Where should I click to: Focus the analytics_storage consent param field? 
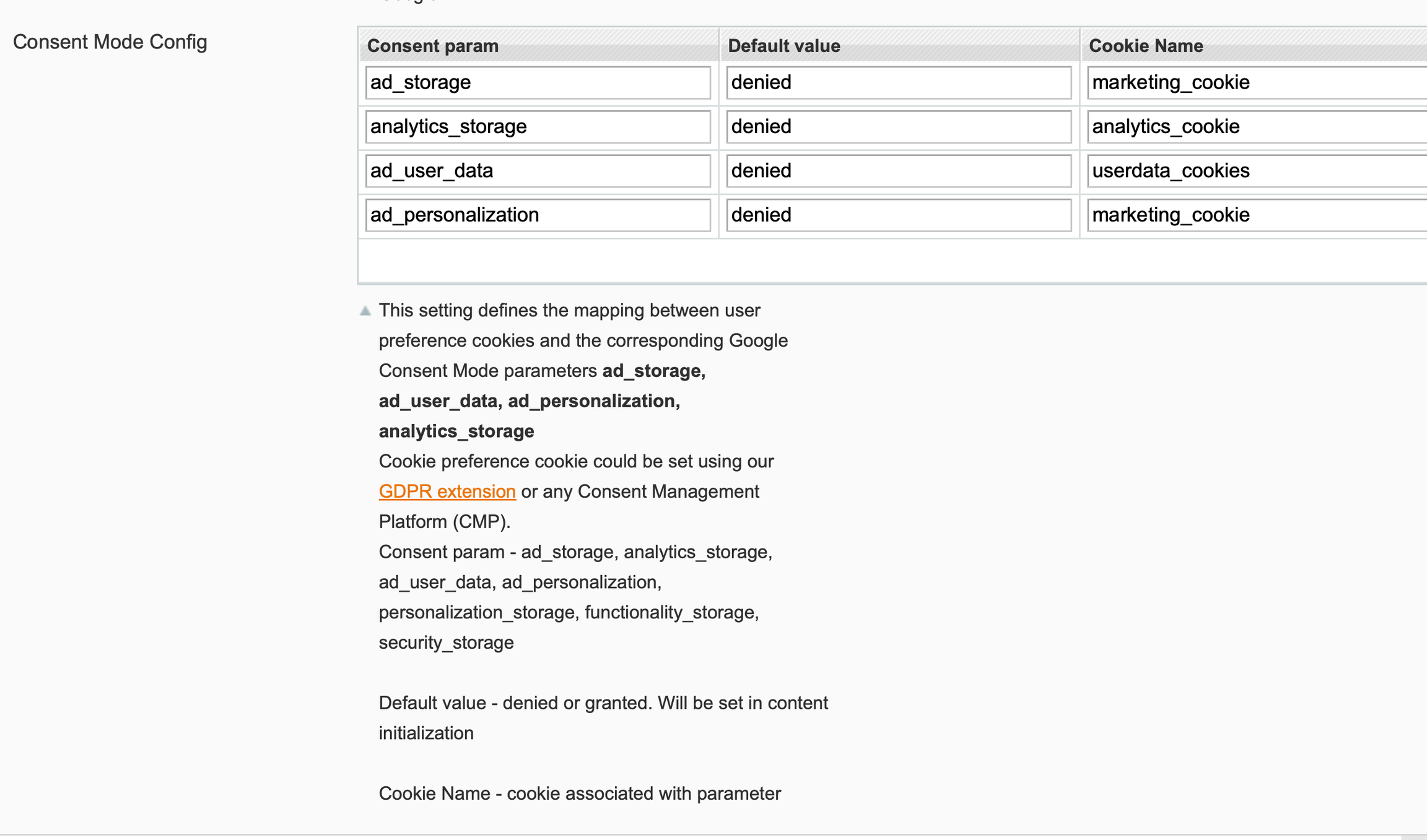pos(538,127)
